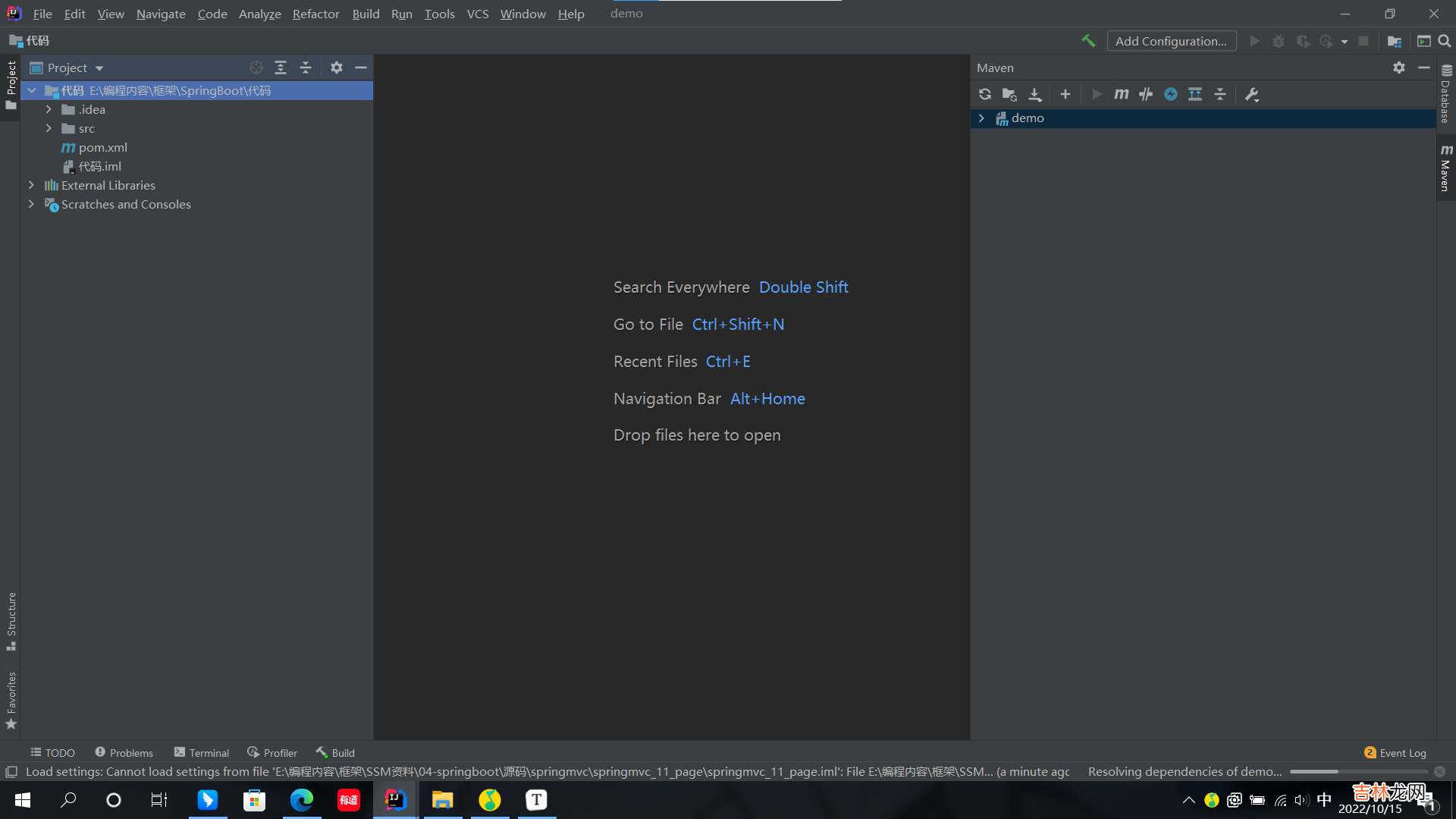
Task: Click the Maven settings wrench icon
Action: (x=1251, y=93)
